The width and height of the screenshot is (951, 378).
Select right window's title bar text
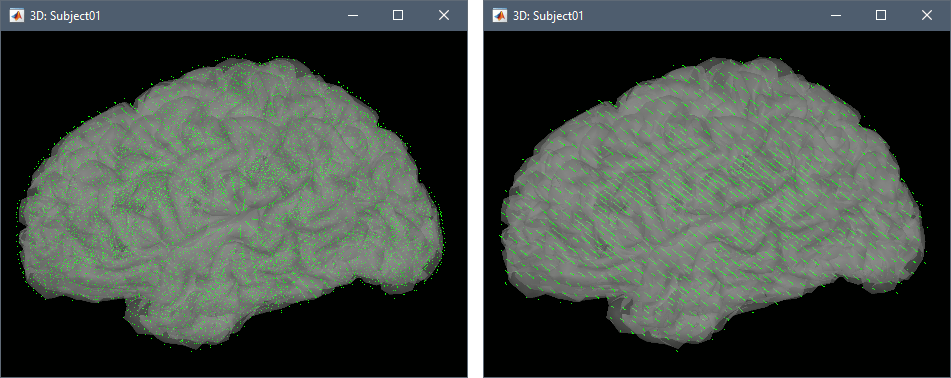click(x=548, y=16)
